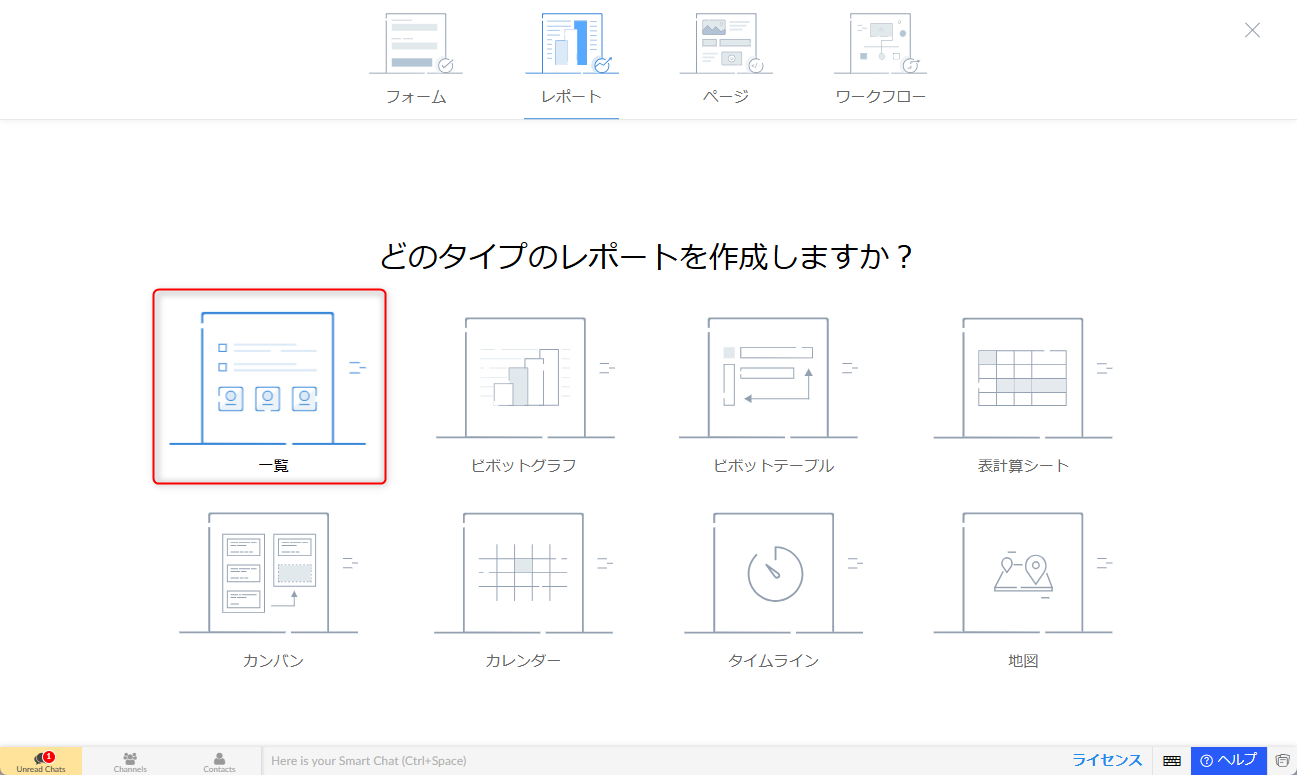Screen dimensions: 1297x775
Task: Go to the ワークフロー tab
Action: 880,60
